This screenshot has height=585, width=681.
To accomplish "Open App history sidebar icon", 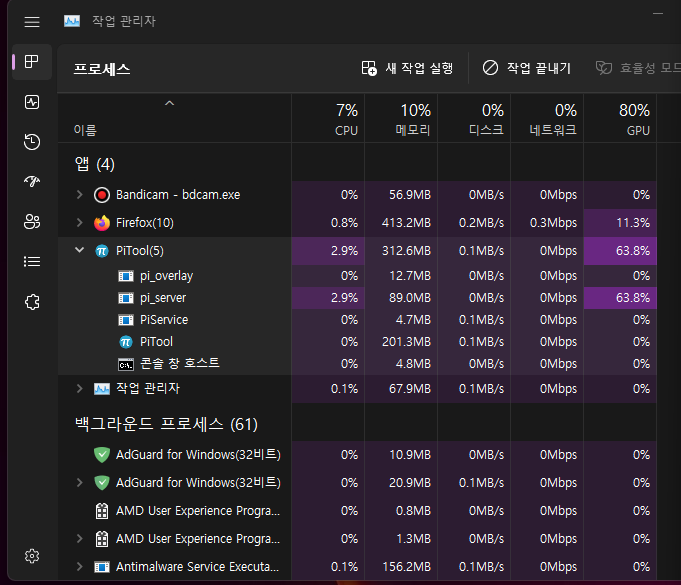I will click(x=32, y=142).
